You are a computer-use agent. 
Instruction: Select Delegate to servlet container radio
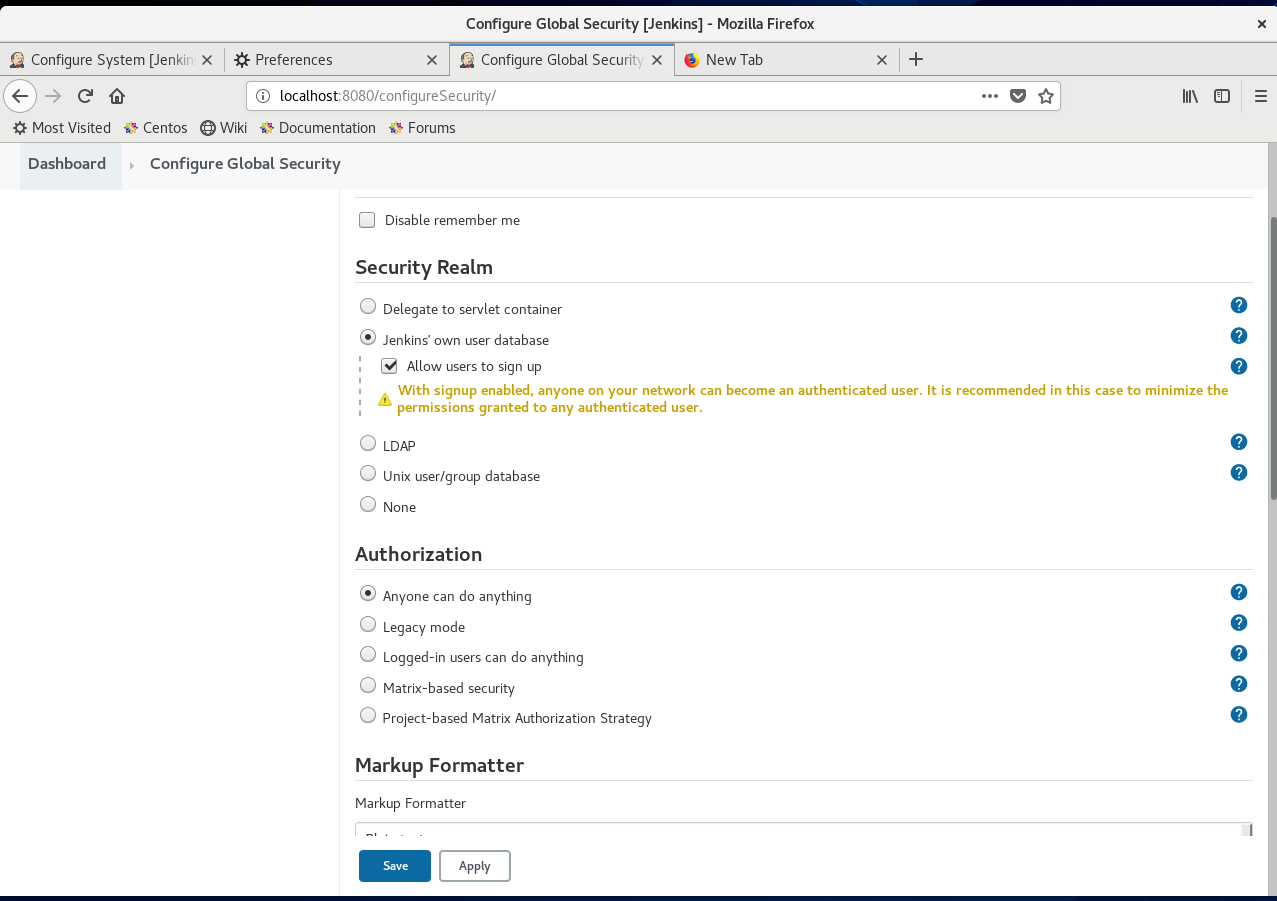(x=368, y=307)
